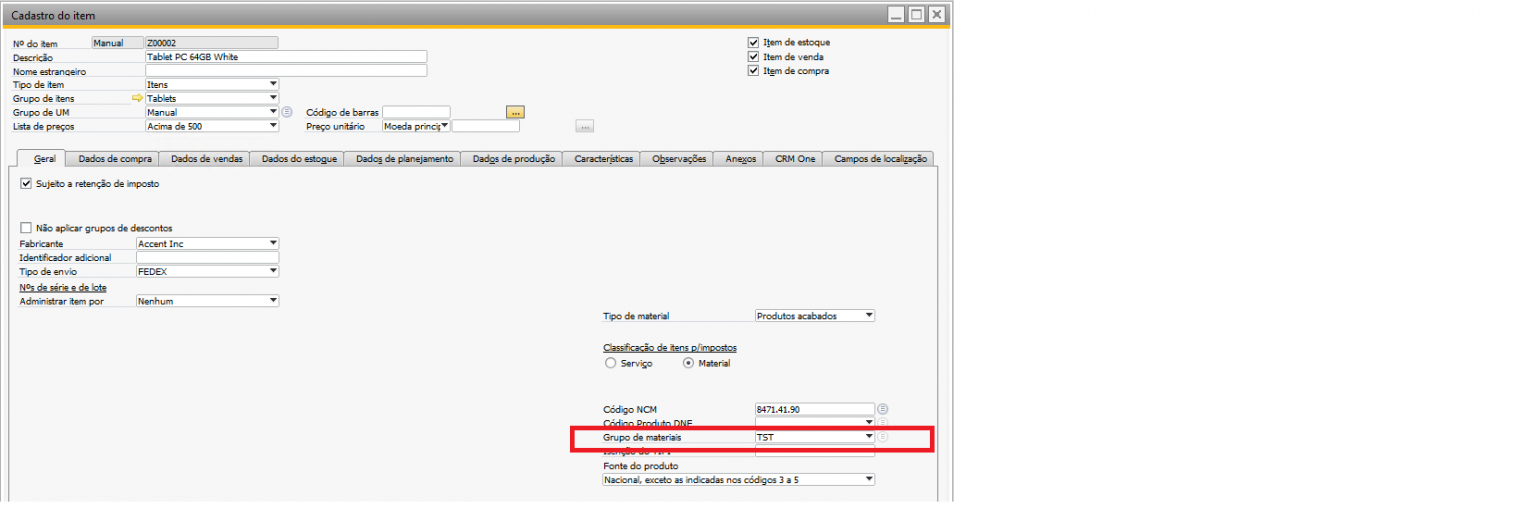Click the gray ellipsis button beside Preço unitário

585,126
